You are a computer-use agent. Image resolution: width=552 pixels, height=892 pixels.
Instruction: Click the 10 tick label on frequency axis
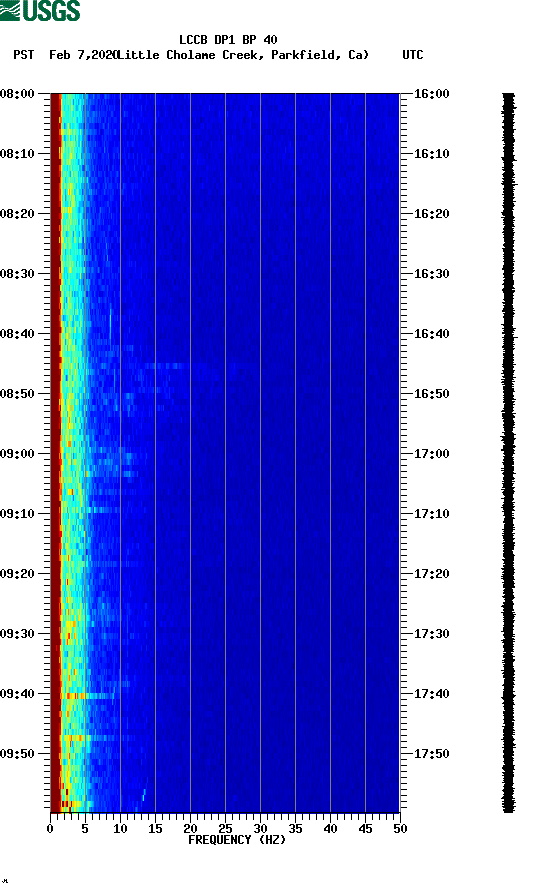click(120, 829)
